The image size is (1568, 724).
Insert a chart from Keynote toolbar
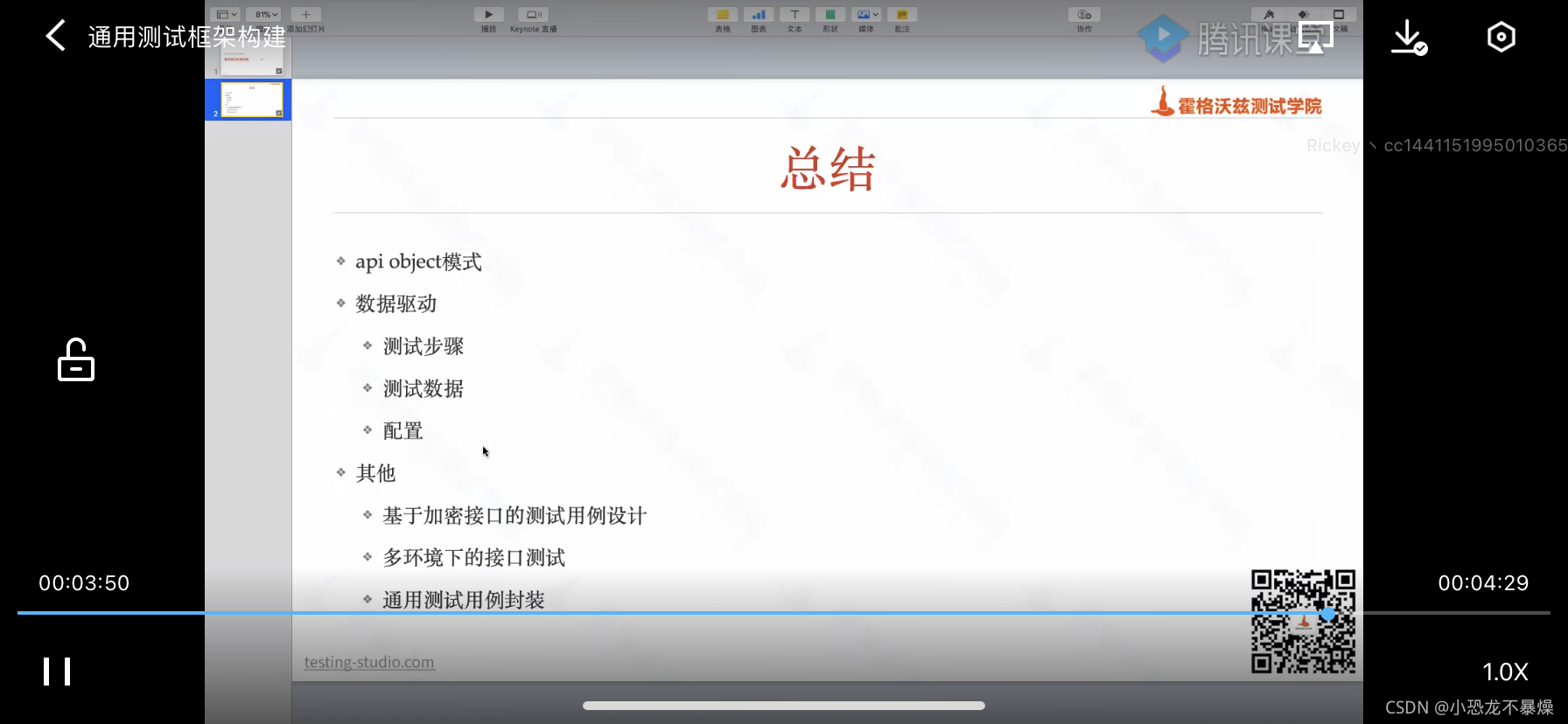coord(759,15)
